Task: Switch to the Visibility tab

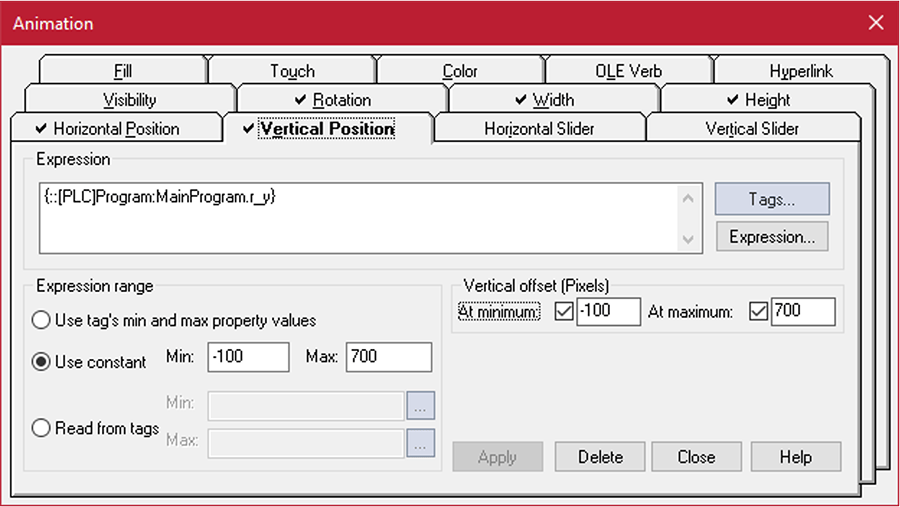Action: pyautogui.click(x=130, y=99)
